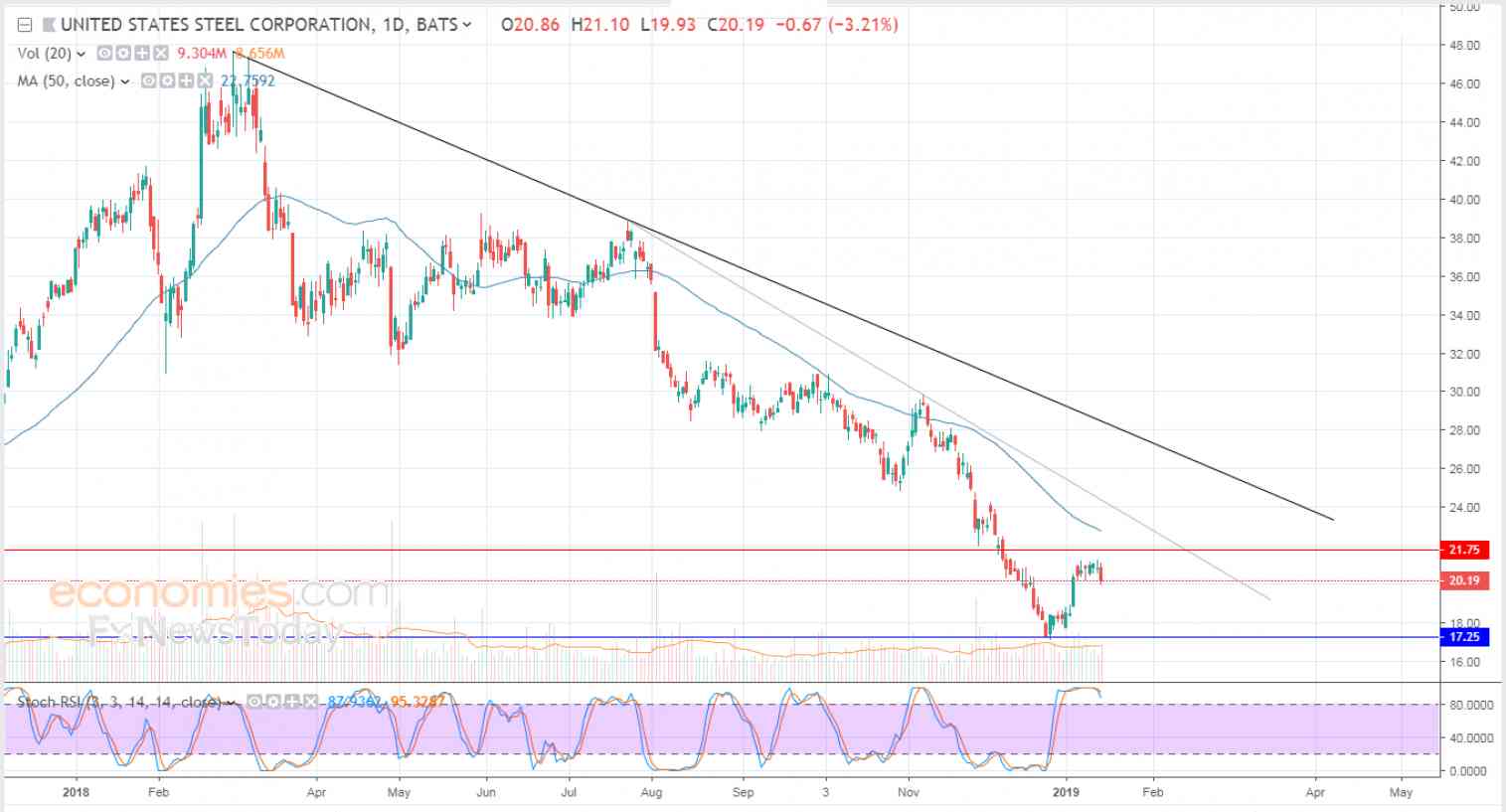The image size is (1506, 812).
Task: Click the plus icon on the Stoch RSI row
Action: pos(290,702)
